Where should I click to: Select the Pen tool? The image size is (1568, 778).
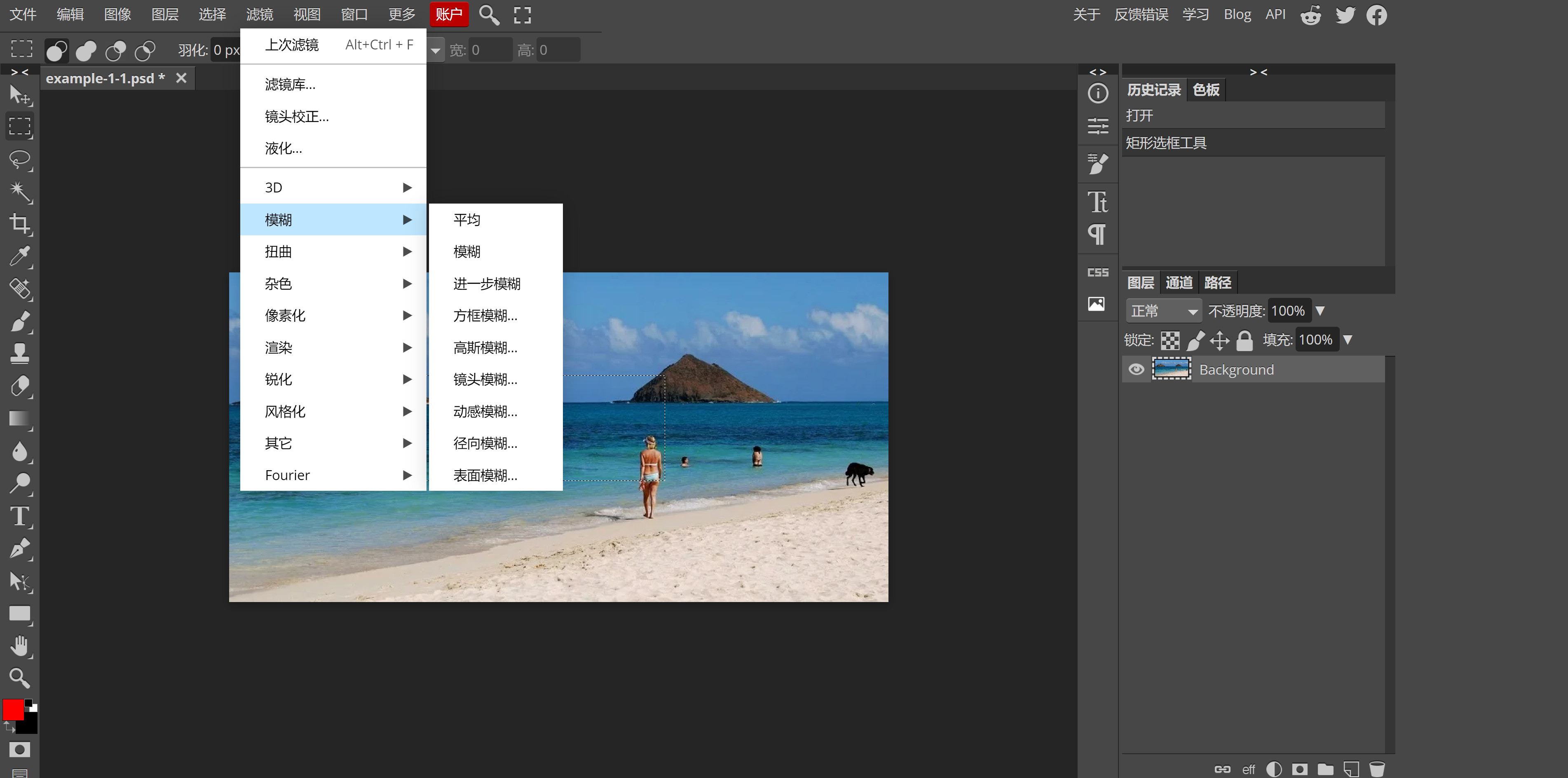[x=19, y=548]
